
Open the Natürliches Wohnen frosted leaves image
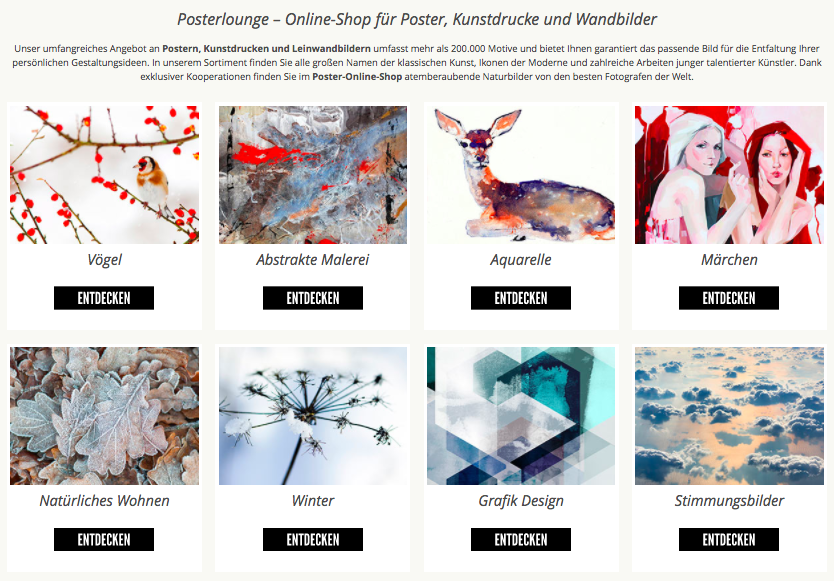(104, 416)
